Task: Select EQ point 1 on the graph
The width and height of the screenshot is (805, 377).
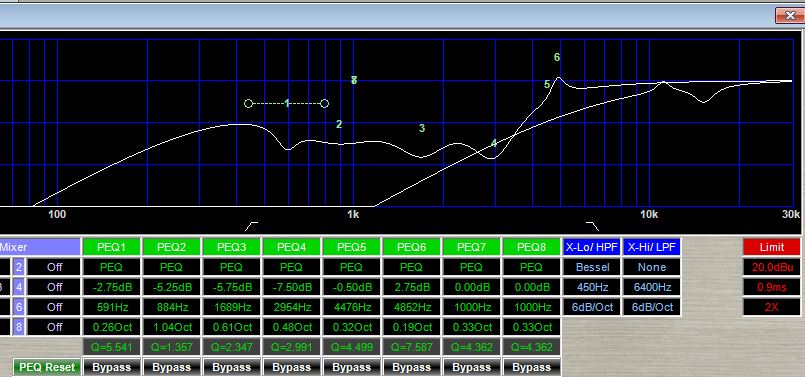Action: point(286,104)
